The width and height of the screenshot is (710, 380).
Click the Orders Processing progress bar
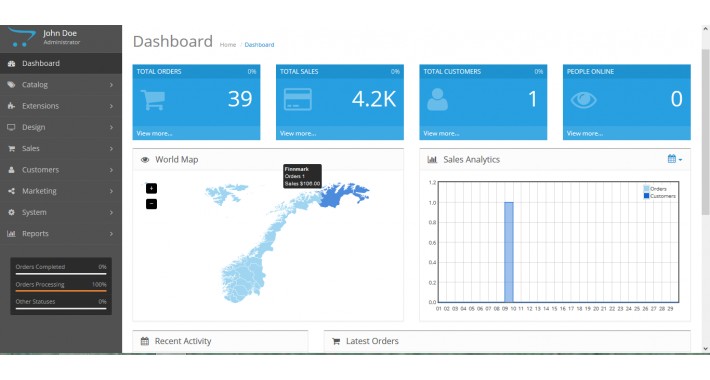click(x=61, y=291)
